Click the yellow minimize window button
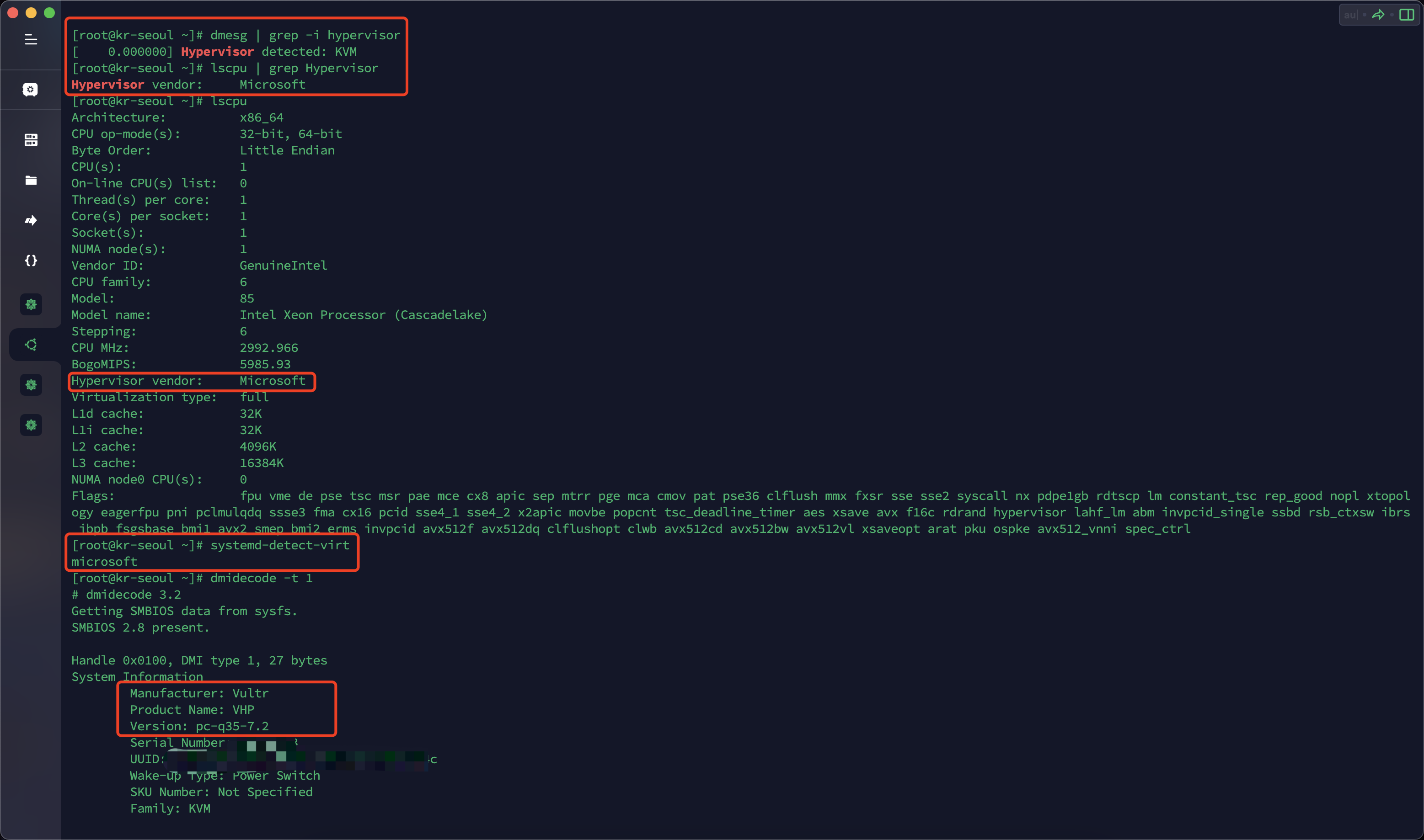The height and width of the screenshot is (840, 1424). 31,12
